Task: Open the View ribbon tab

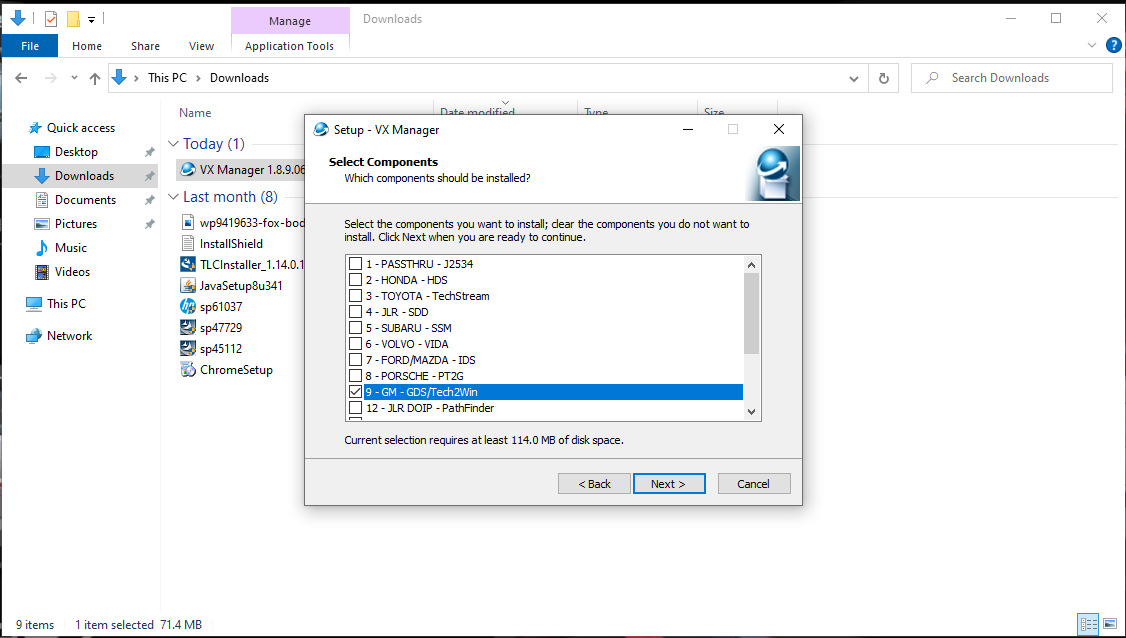Action: [201, 46]
